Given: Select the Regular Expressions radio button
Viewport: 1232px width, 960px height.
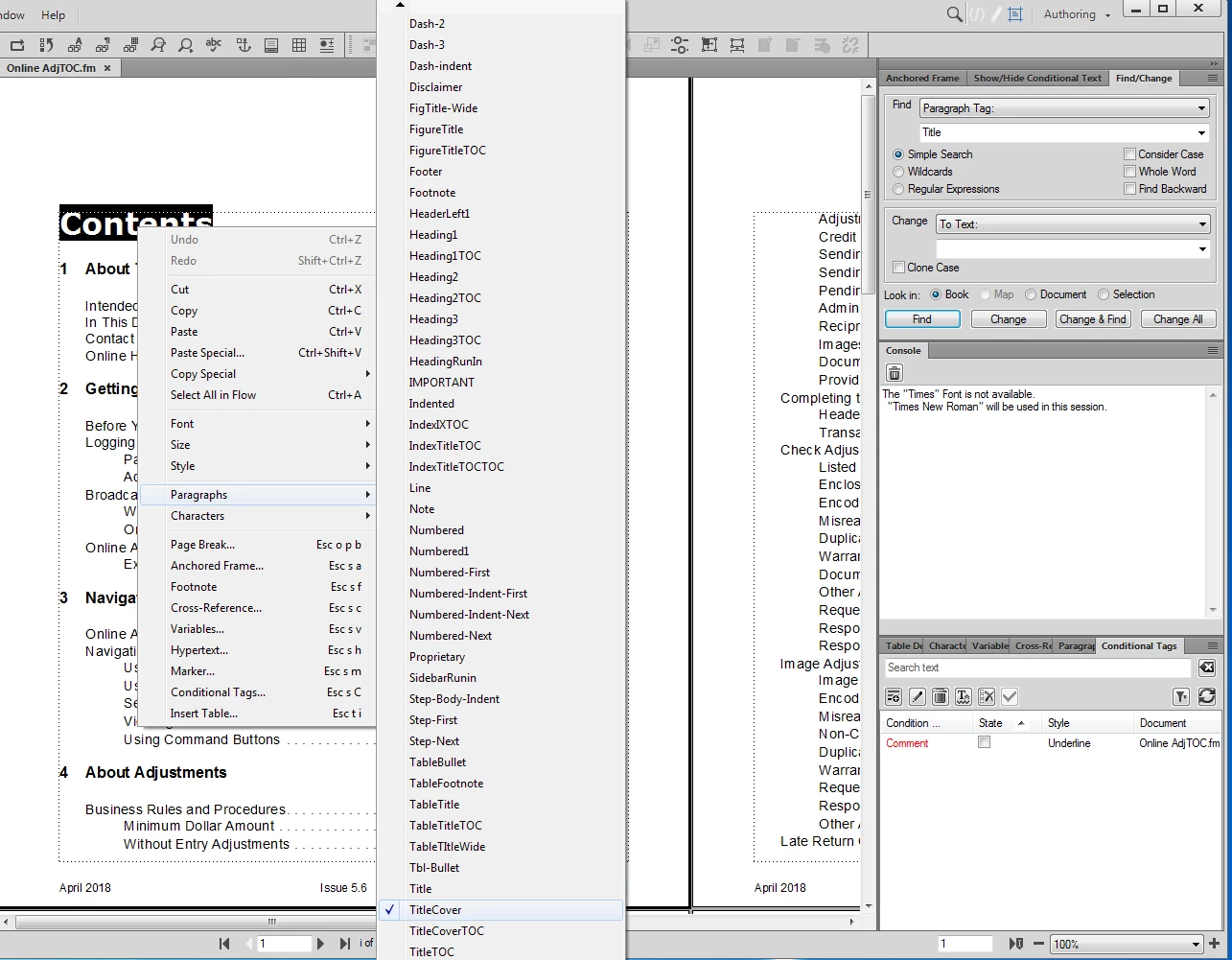Looking at the screenshot, I should tap(898, 189).
